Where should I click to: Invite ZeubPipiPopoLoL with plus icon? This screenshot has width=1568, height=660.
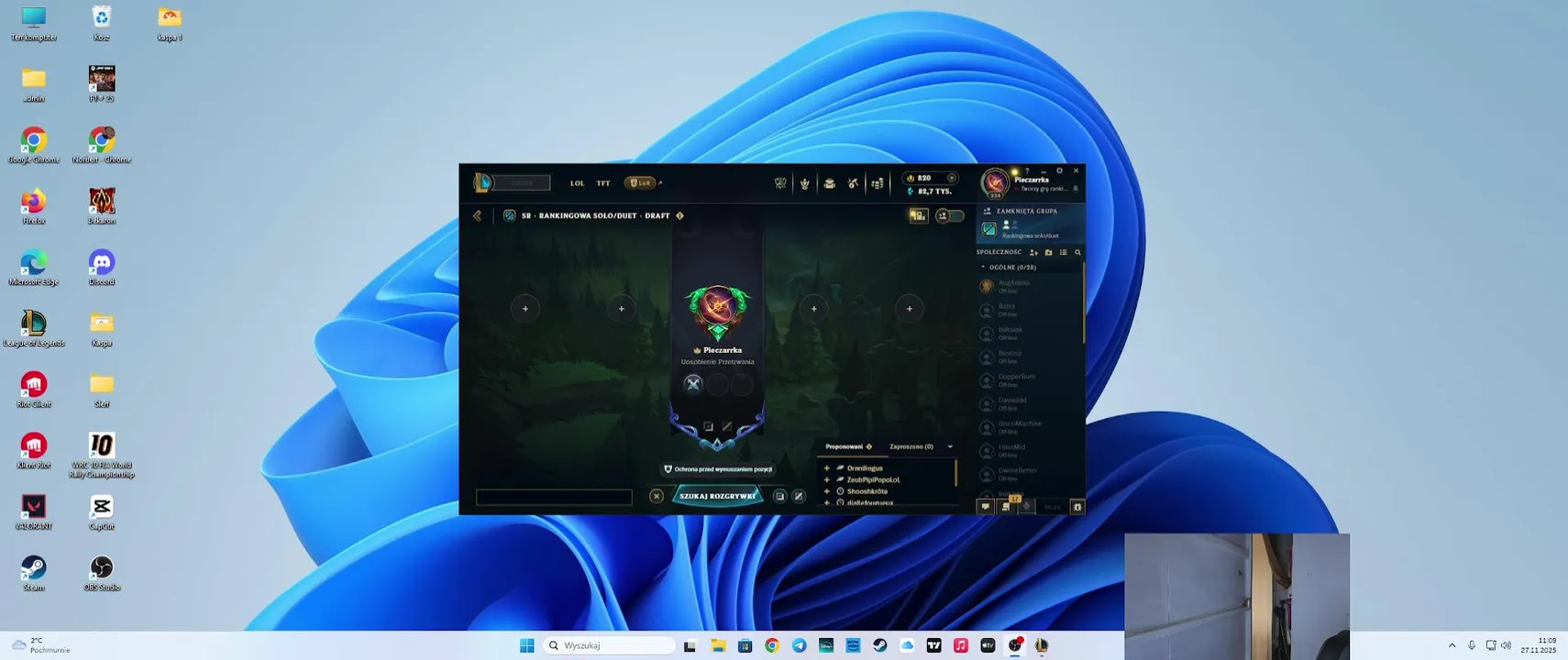pyautogui.click(x=827, y=479)
